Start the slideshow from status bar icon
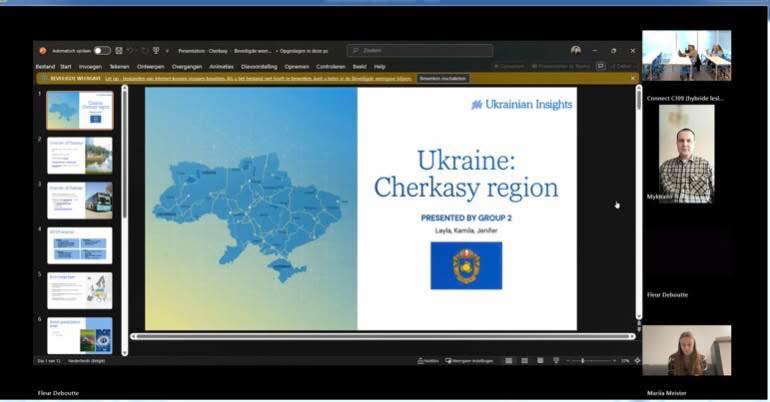 click(557, 360)
